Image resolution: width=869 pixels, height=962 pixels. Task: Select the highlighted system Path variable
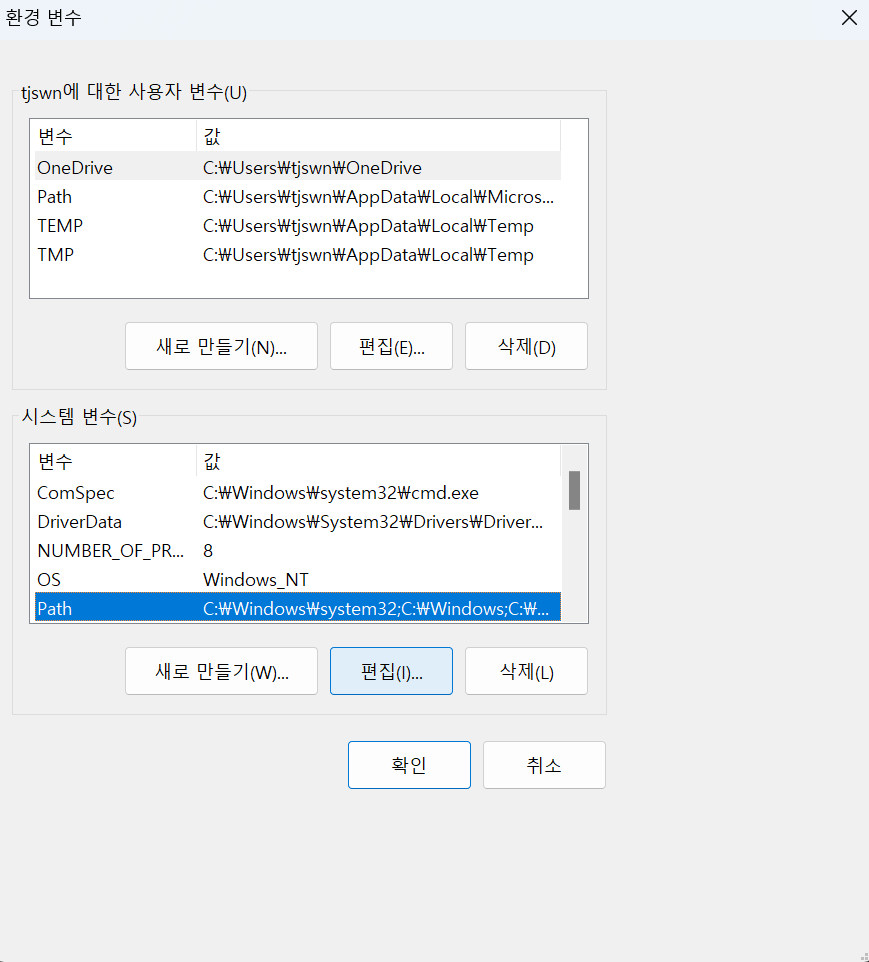[298, 609]
